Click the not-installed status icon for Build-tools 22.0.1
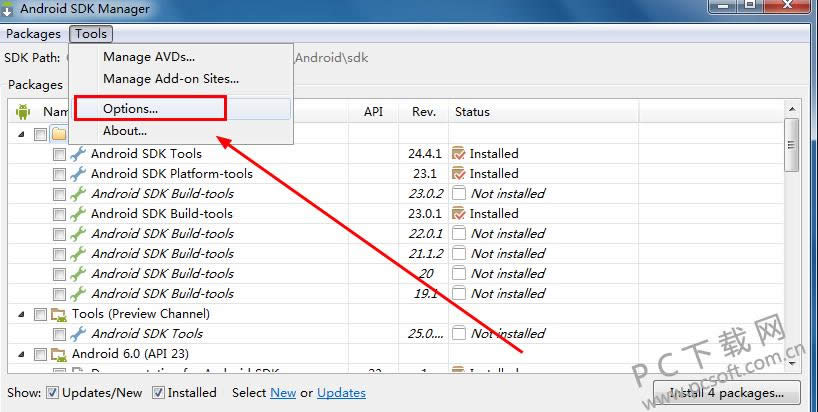Image resolution: width=818 pixels, height=412 pixels. [x=459, y=234]
